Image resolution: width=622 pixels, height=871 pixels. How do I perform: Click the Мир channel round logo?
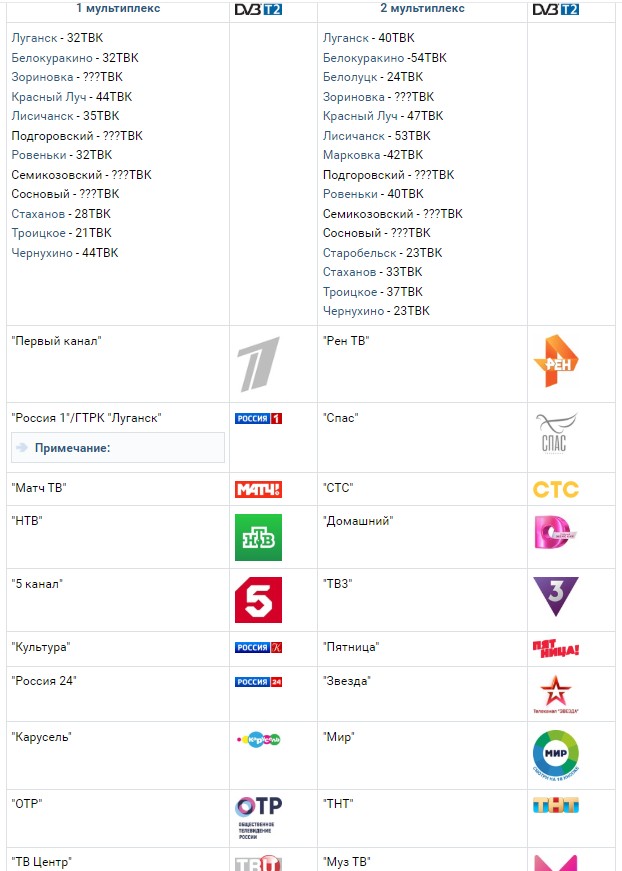[555, 755]
